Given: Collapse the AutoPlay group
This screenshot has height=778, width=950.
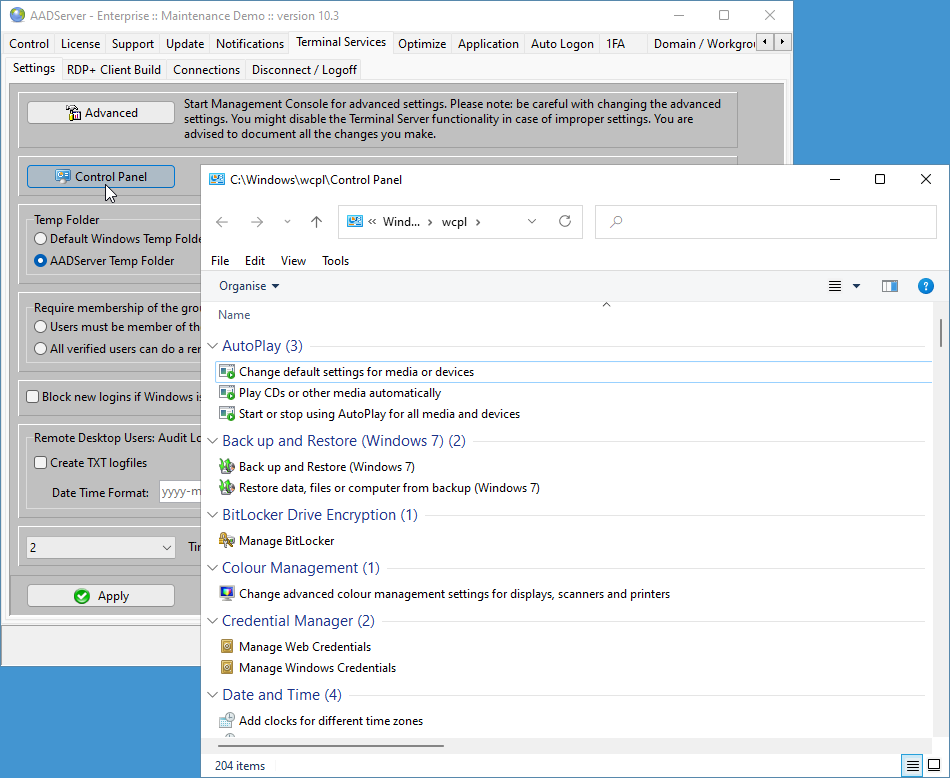Looking at the screenshot, I should 212,347.
